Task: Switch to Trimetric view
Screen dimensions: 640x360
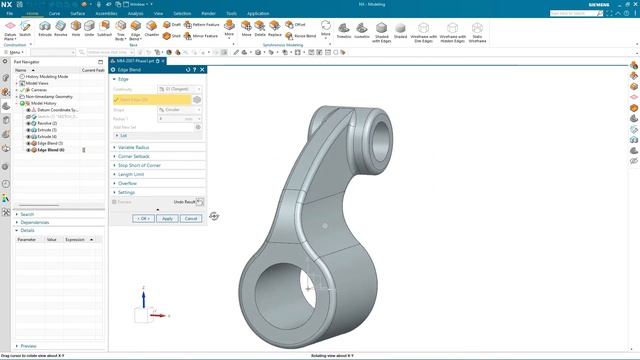Action: (344, 31)
